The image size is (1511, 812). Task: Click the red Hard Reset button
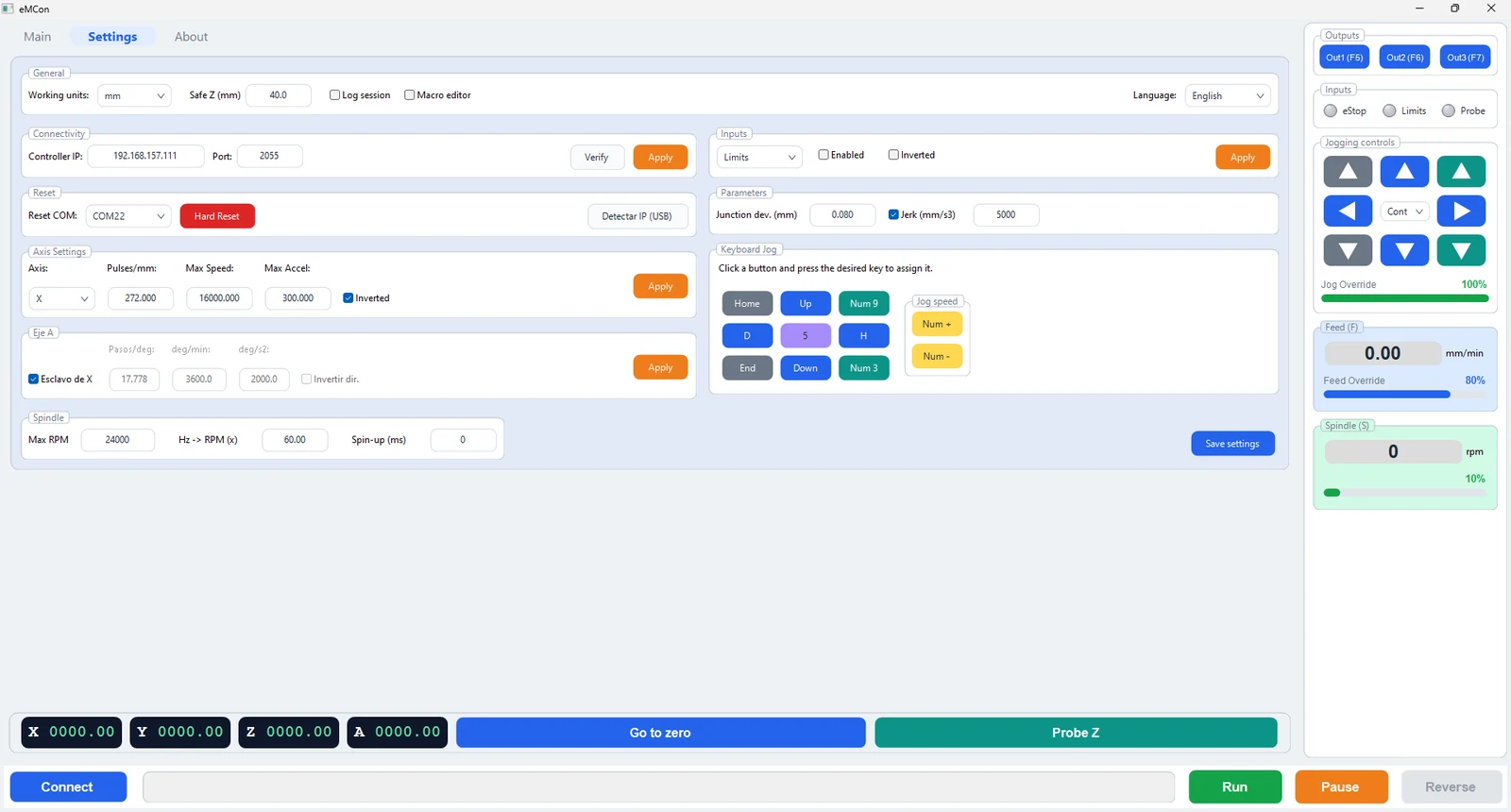click(217, 216)
